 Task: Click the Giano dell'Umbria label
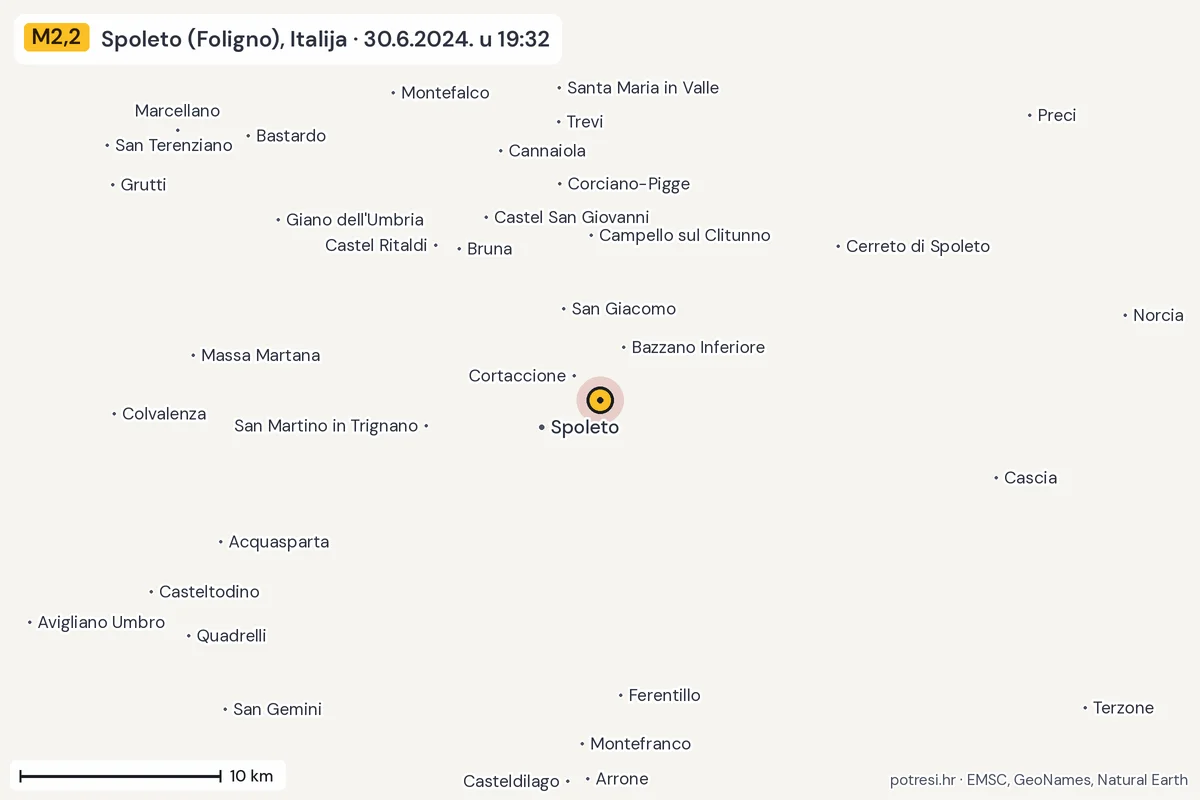click(355, 220)
